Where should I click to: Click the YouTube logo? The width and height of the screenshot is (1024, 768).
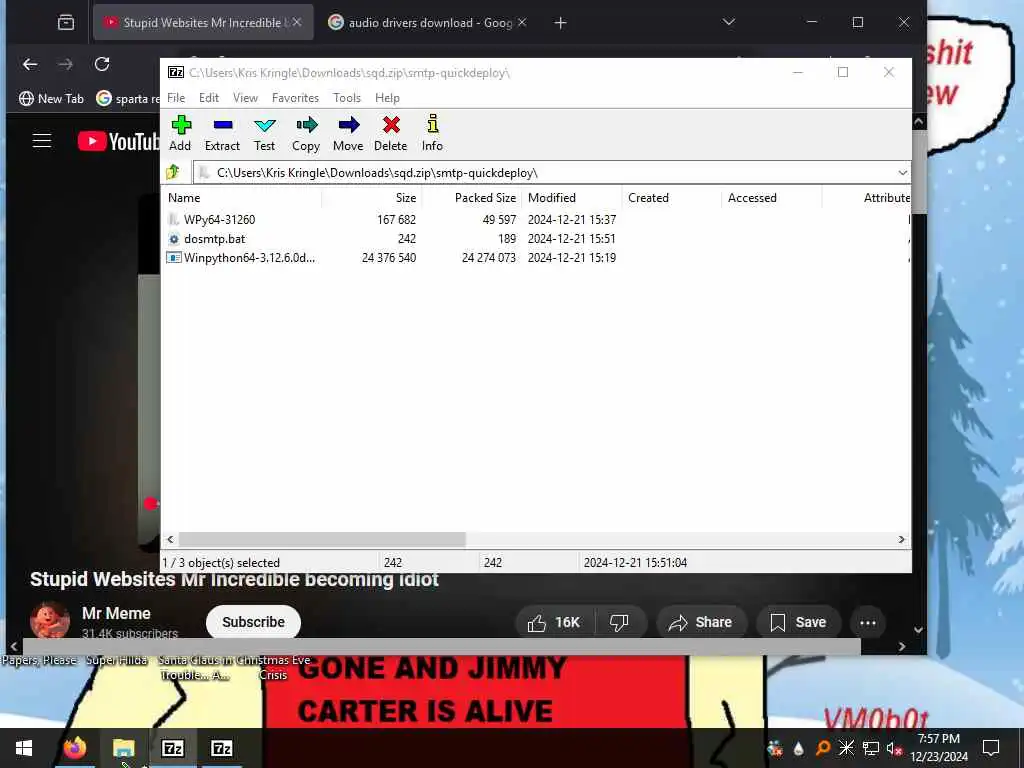[x=119, y=141]
